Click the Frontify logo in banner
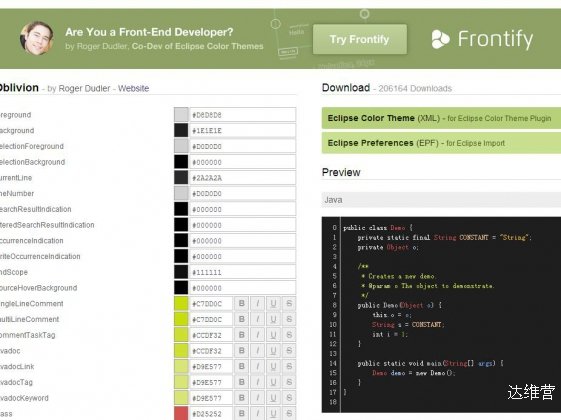Screen dimensions: 561x420 point(482,39)
